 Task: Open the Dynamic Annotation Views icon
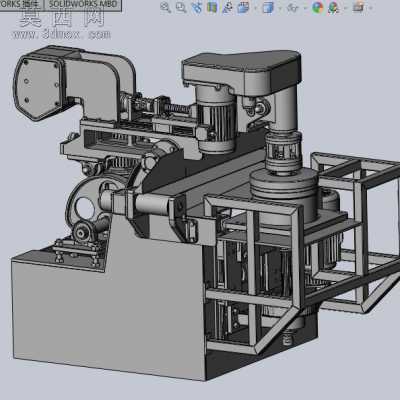[228, 7]
